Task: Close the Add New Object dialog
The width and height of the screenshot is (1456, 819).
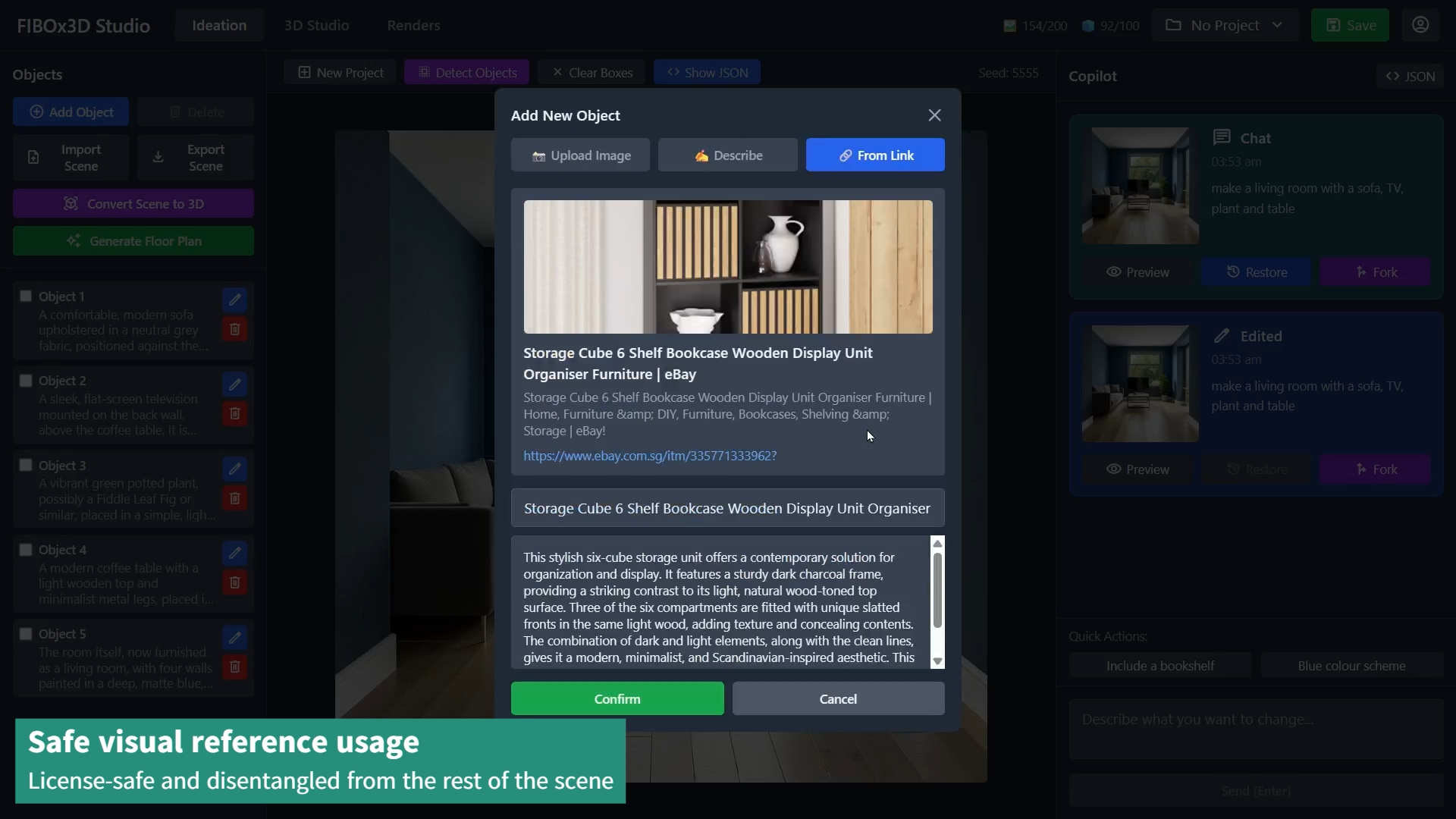Action: pyautogui.click(x=934, y=115)
